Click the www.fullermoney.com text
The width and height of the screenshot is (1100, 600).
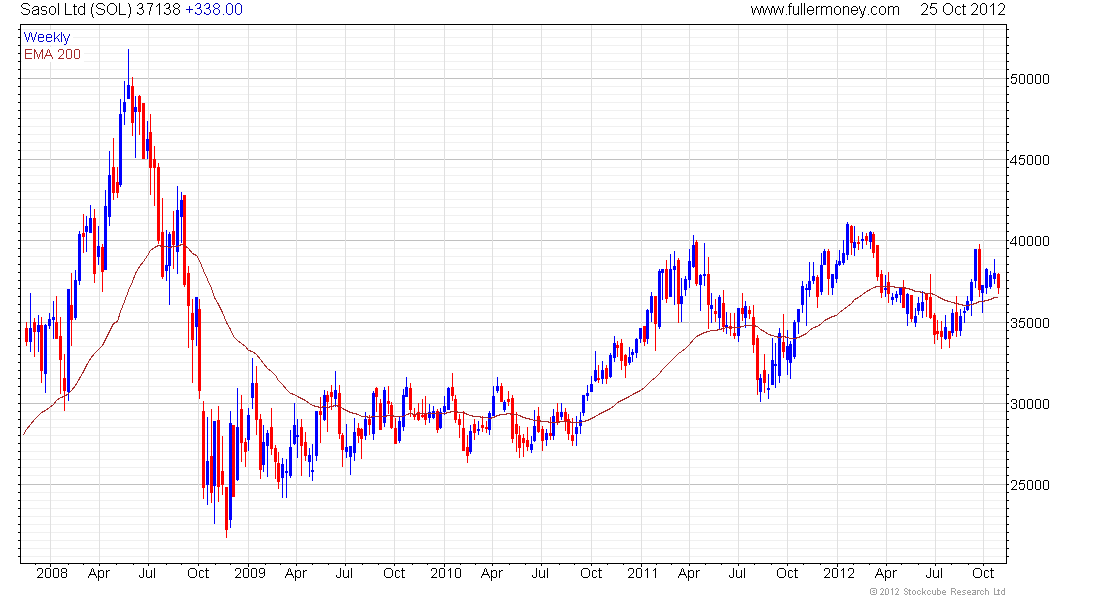pos(825,10)
